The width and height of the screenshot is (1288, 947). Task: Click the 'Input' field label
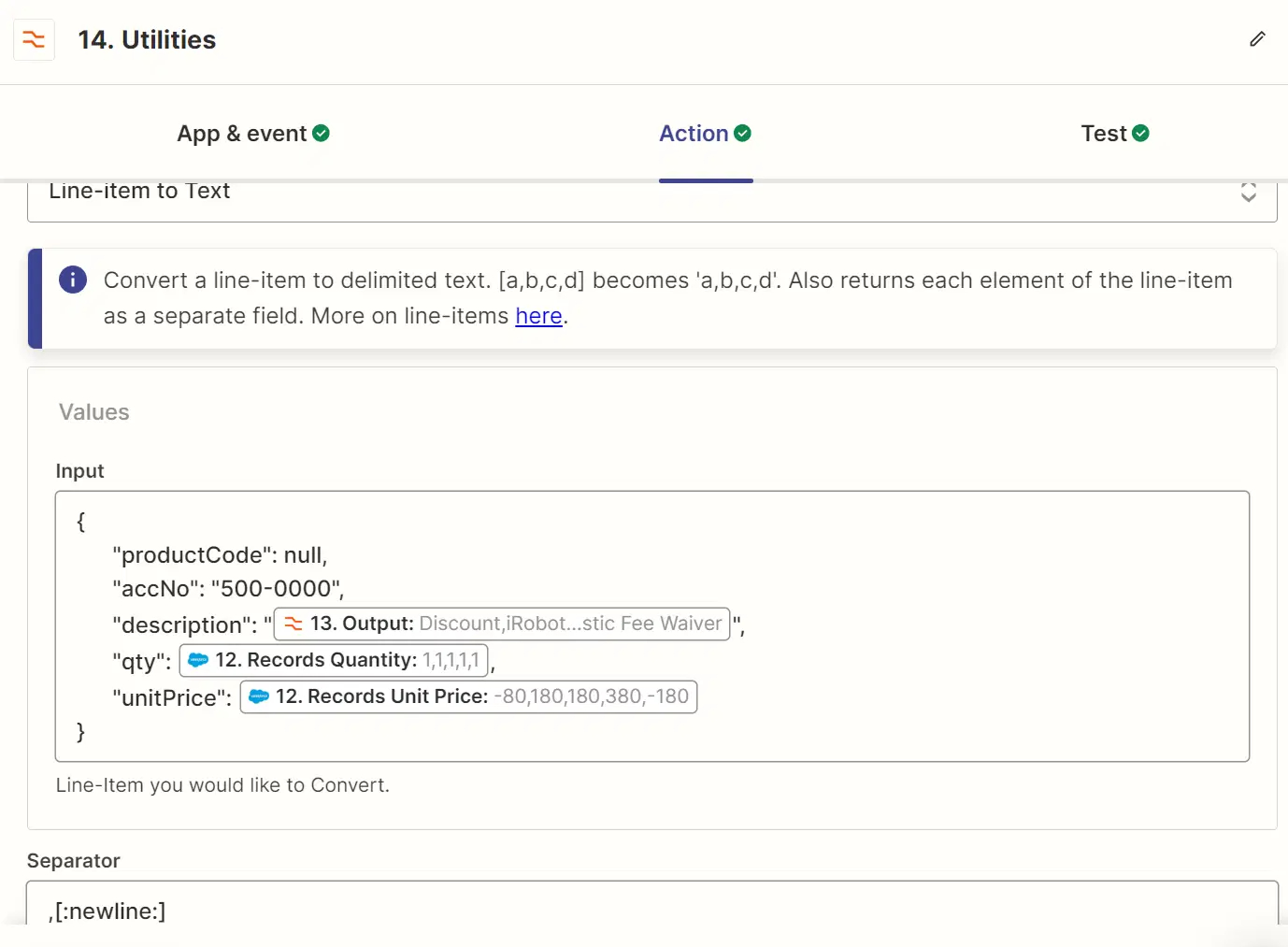click(79, 471)
